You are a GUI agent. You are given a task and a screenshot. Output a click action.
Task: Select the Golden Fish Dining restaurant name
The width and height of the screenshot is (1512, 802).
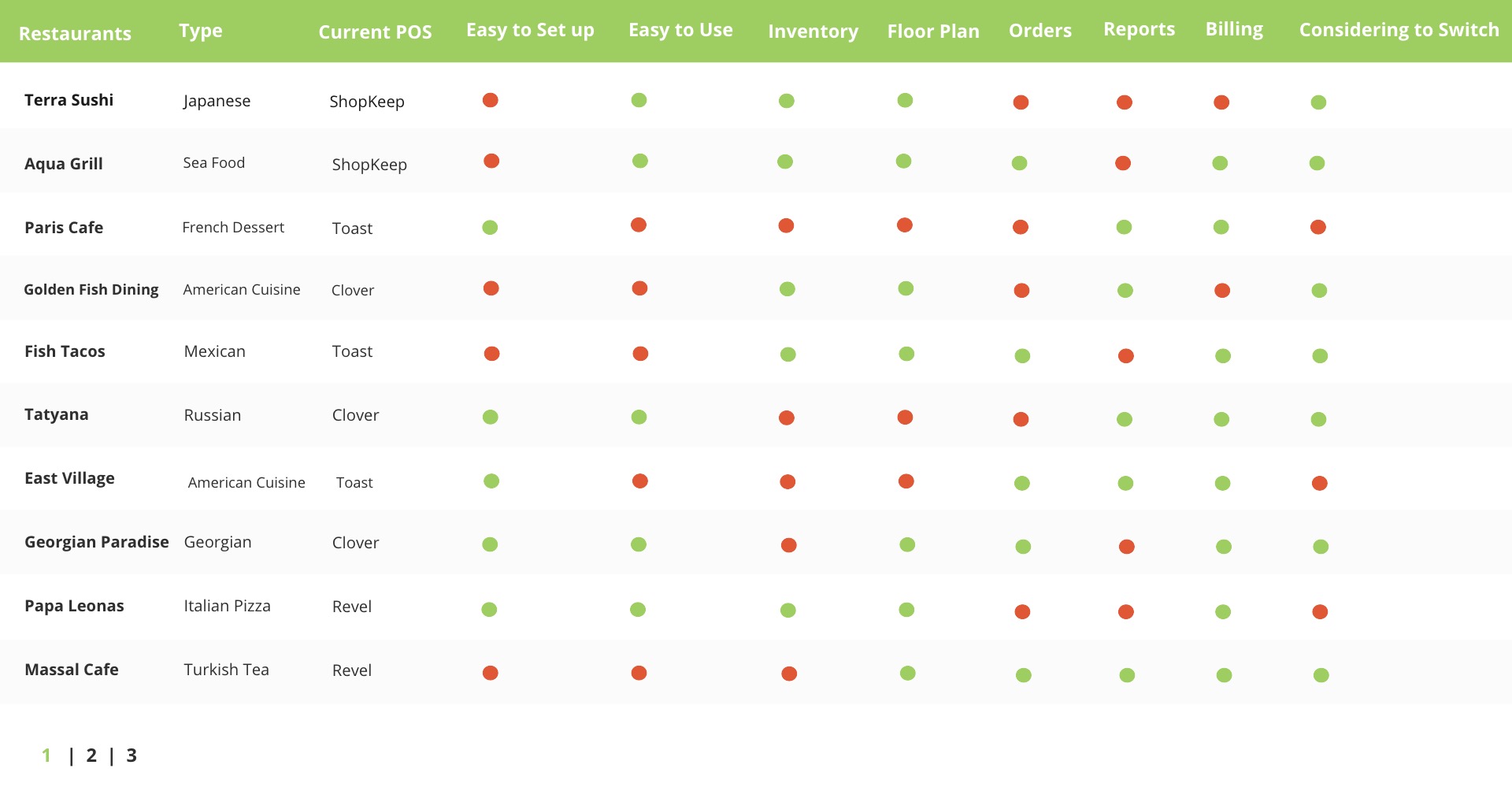tap(91, 290)
